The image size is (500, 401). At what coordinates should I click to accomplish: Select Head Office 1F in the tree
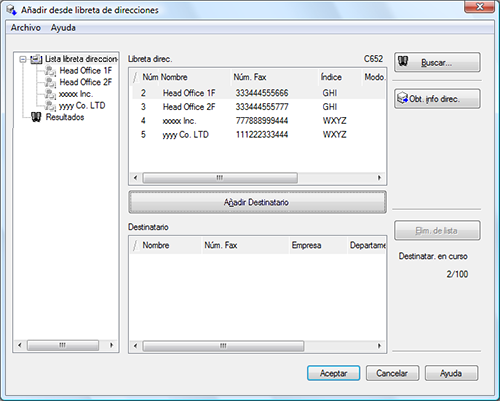86,71
